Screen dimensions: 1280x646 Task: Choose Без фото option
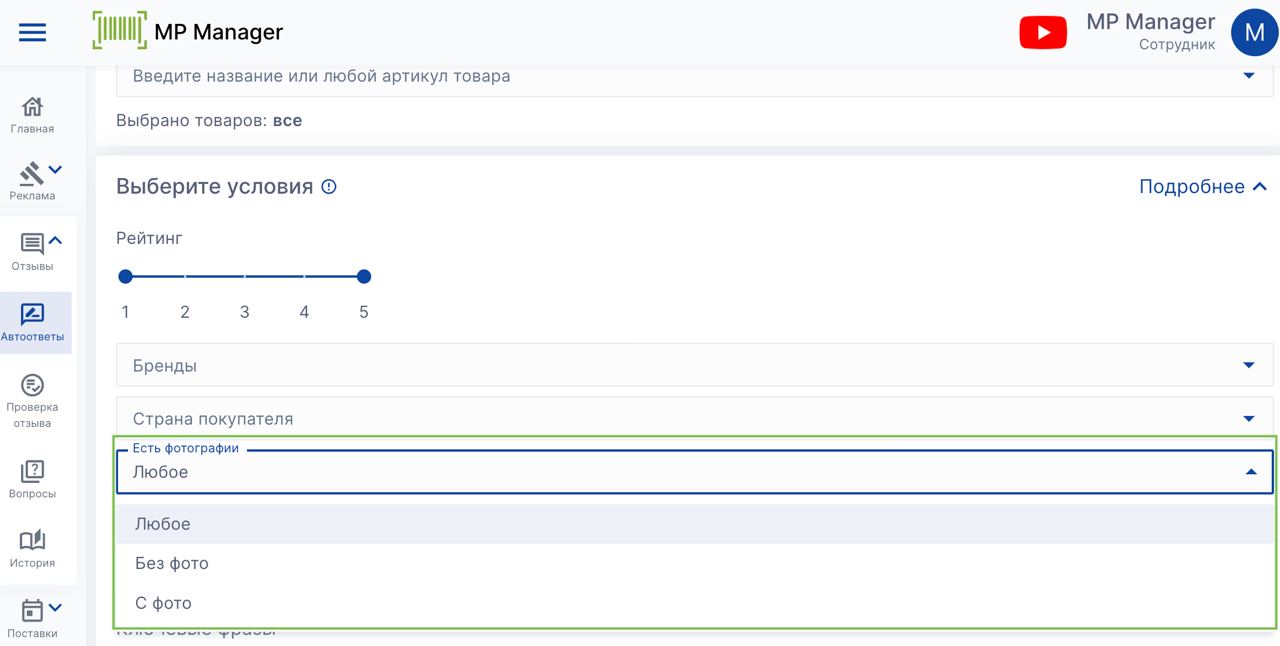[172, 564]
